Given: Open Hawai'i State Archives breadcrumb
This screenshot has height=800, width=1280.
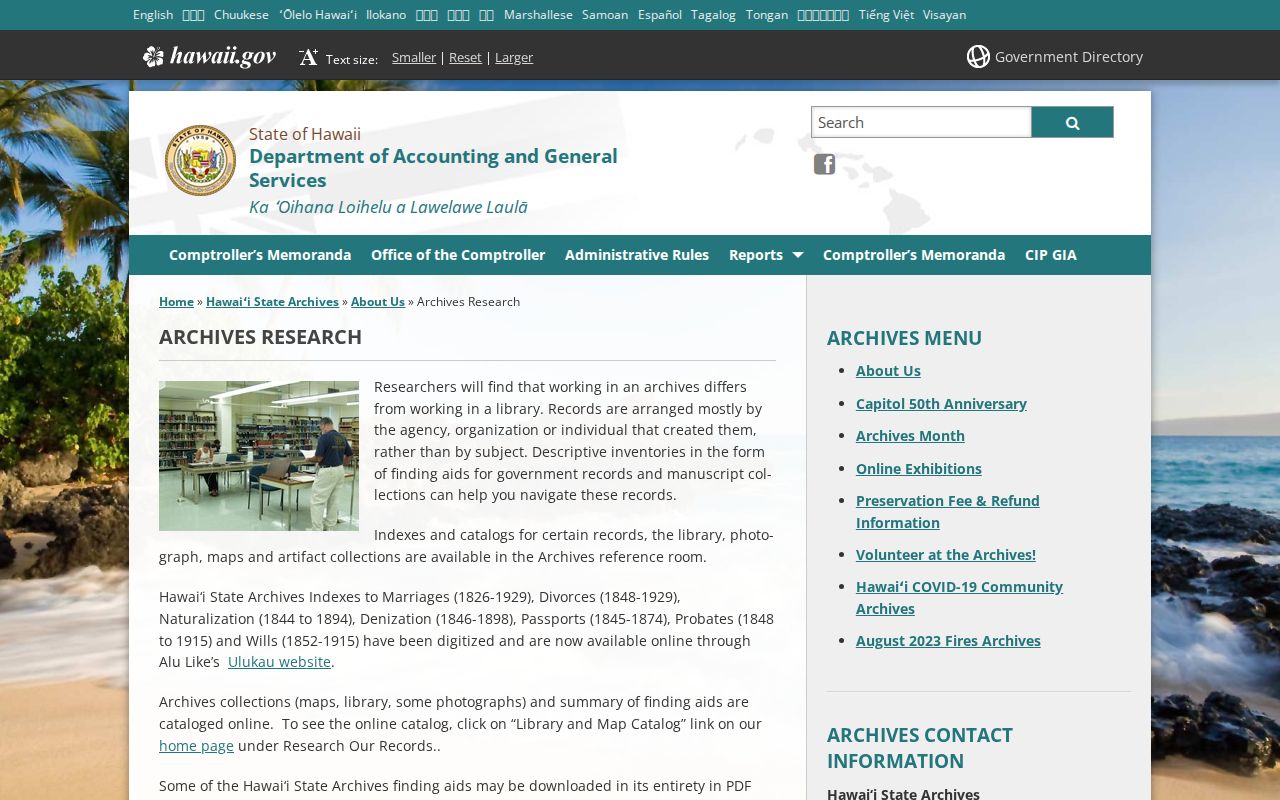Looking at the screenshot, I should [x=272, y=301].
